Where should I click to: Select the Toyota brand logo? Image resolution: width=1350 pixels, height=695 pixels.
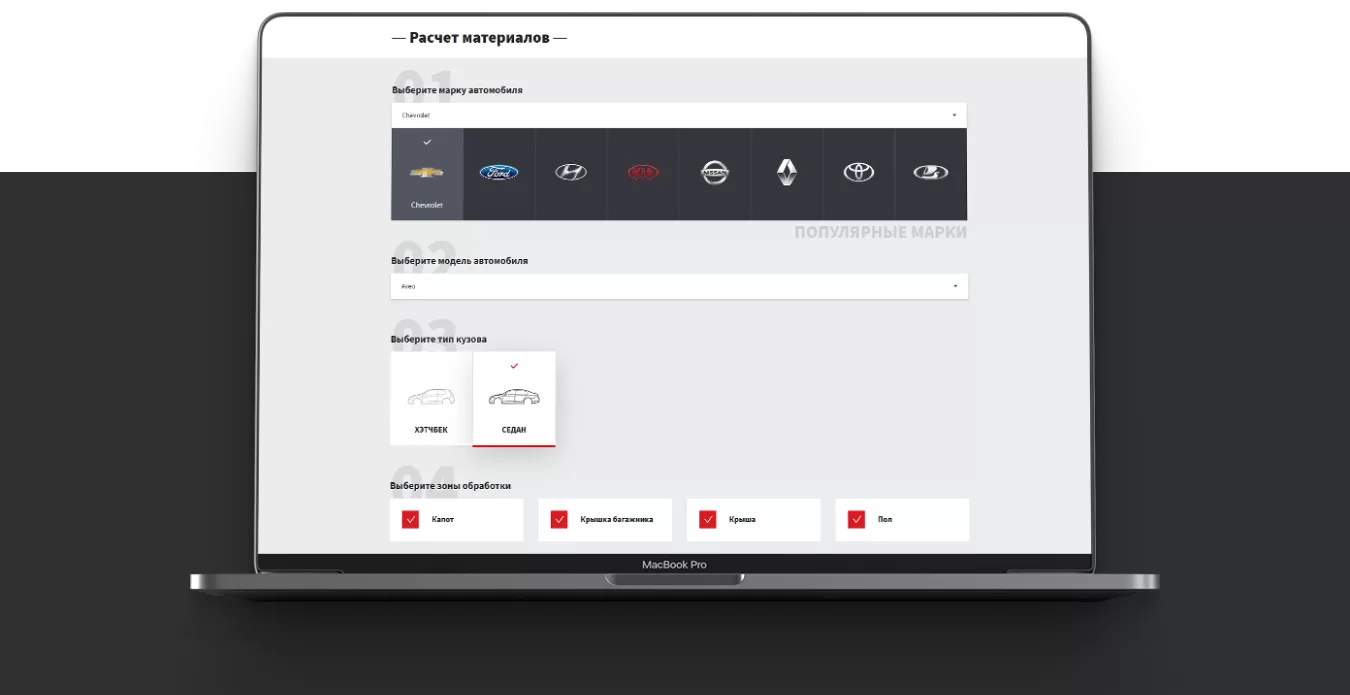pyautogui.click(x=859, y=173)
